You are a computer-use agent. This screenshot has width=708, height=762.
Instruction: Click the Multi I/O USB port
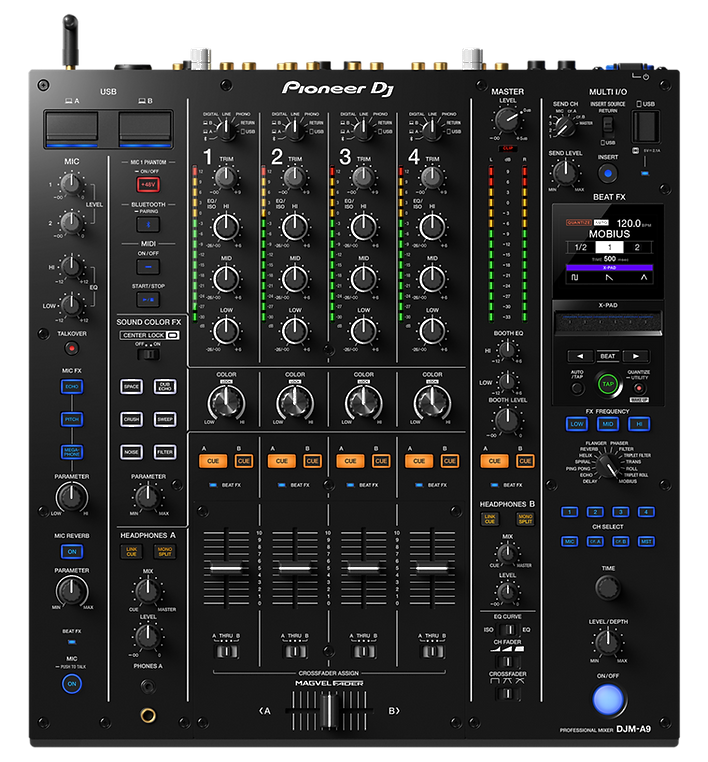(645, 125)
